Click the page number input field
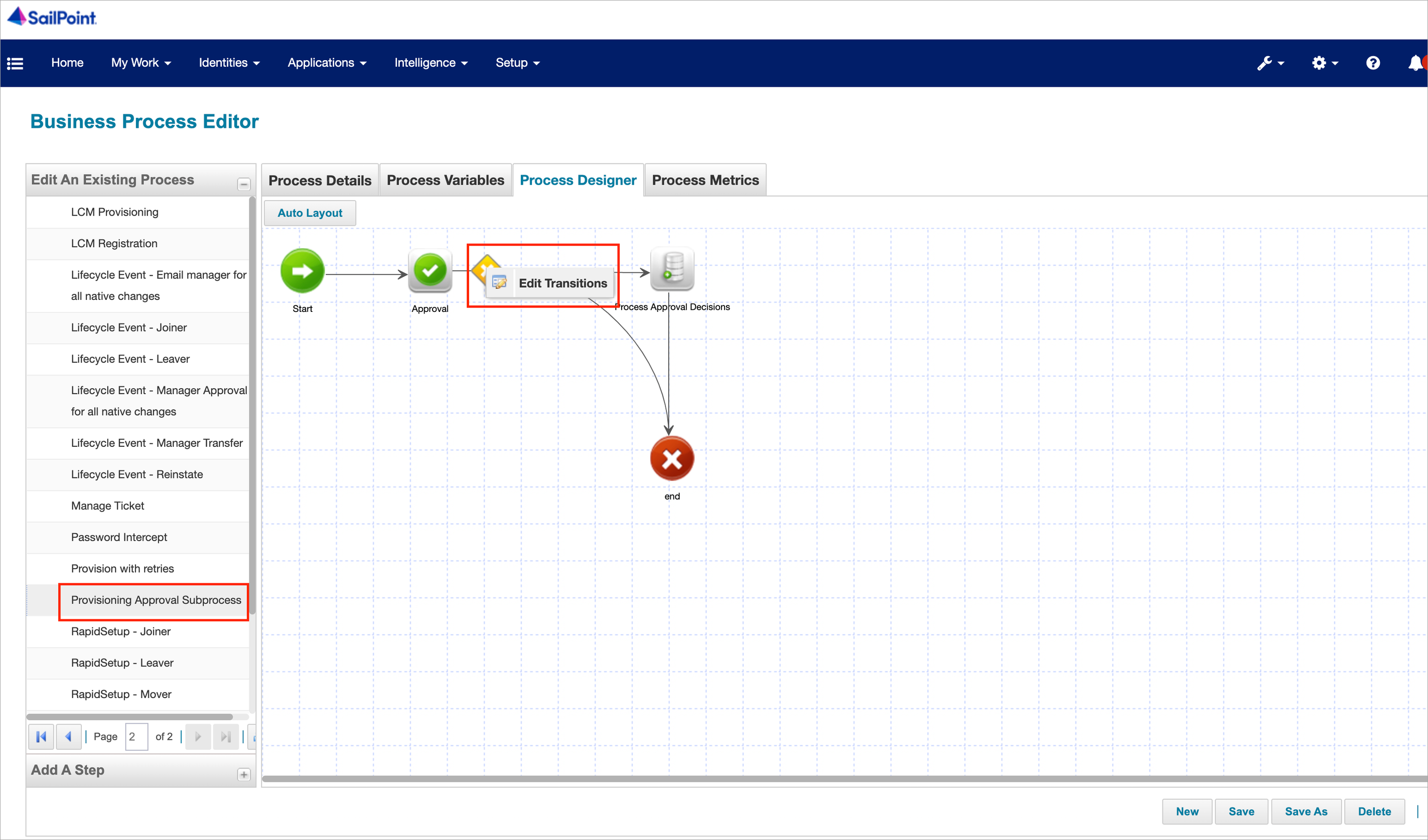The image size is (1428, 840). (x=136, y=736)
